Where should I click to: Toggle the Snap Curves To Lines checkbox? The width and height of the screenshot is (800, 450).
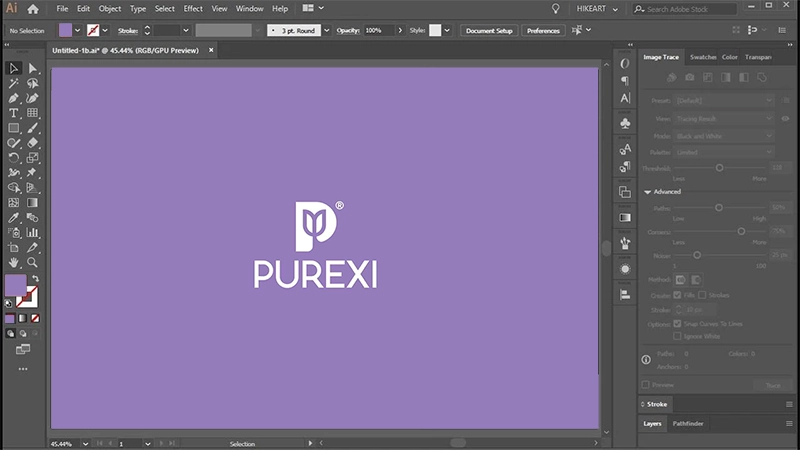[677, 323]
